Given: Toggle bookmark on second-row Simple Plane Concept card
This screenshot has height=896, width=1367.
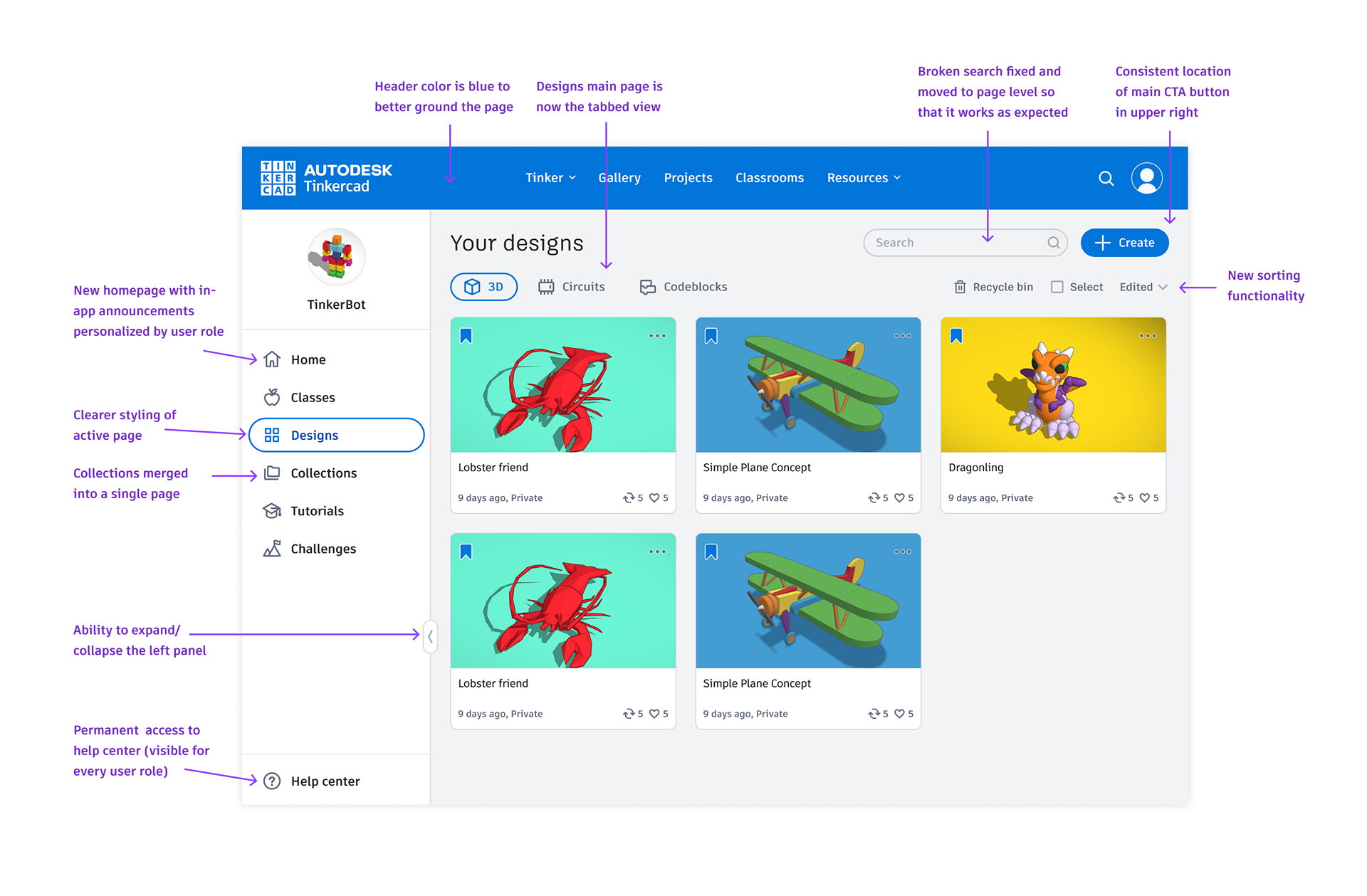Looking at the screenshot, I should point(711,552).
